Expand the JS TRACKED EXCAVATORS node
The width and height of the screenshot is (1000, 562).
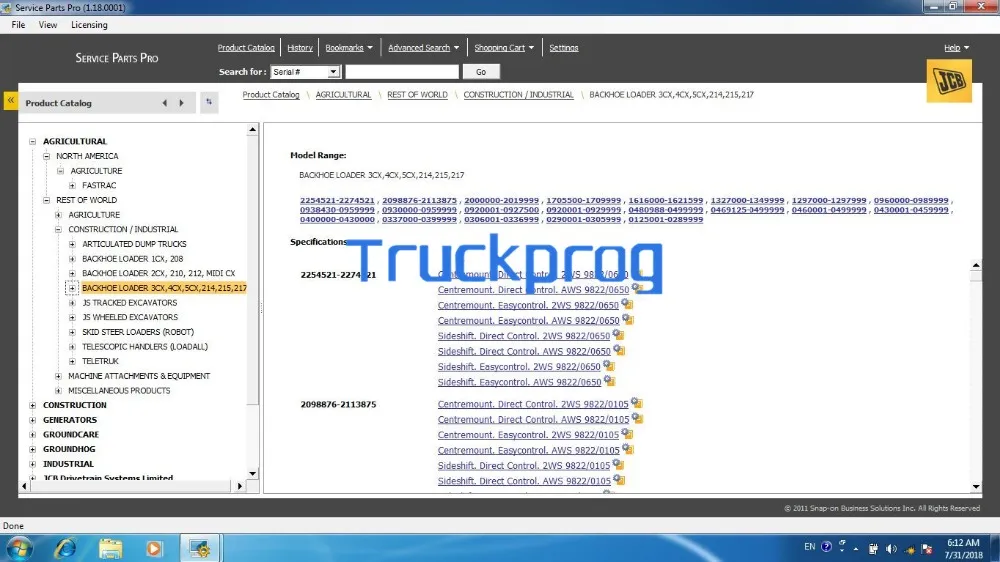click(72, 303)
